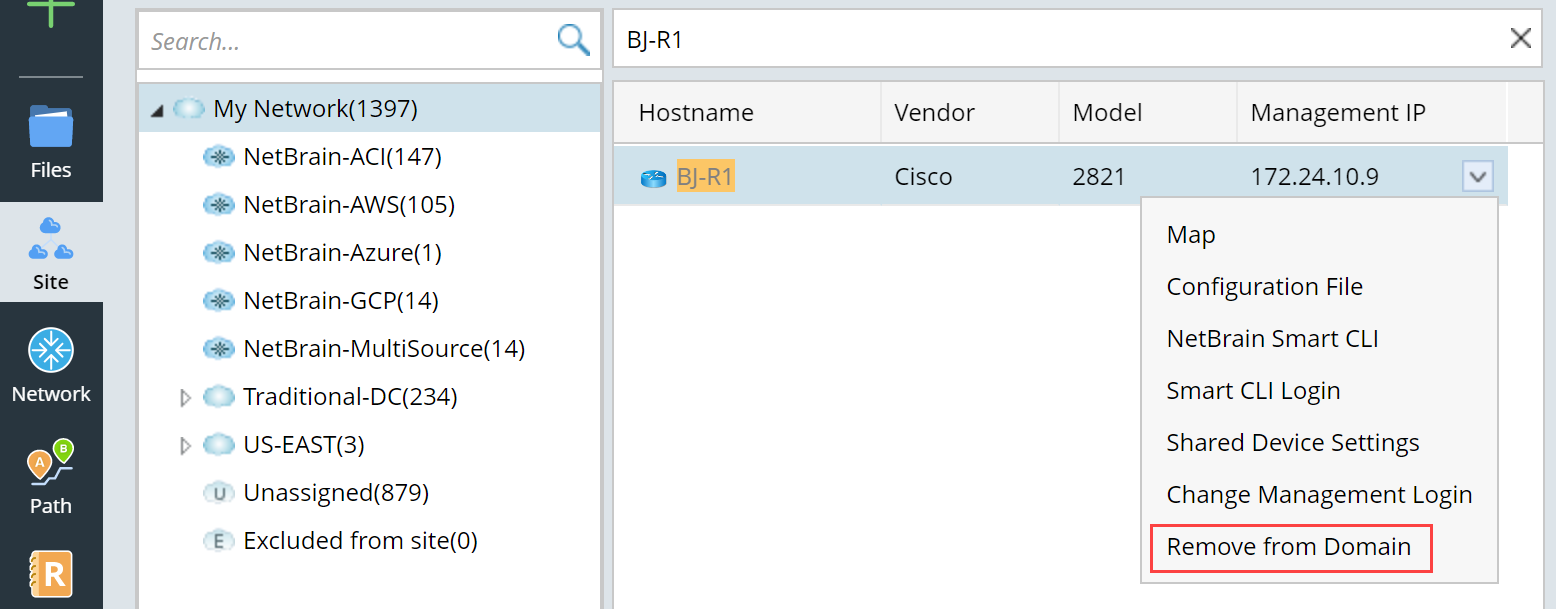
Task: Sort by the Vendor column header
Action: pyautogui.click(x=934, y=112)
